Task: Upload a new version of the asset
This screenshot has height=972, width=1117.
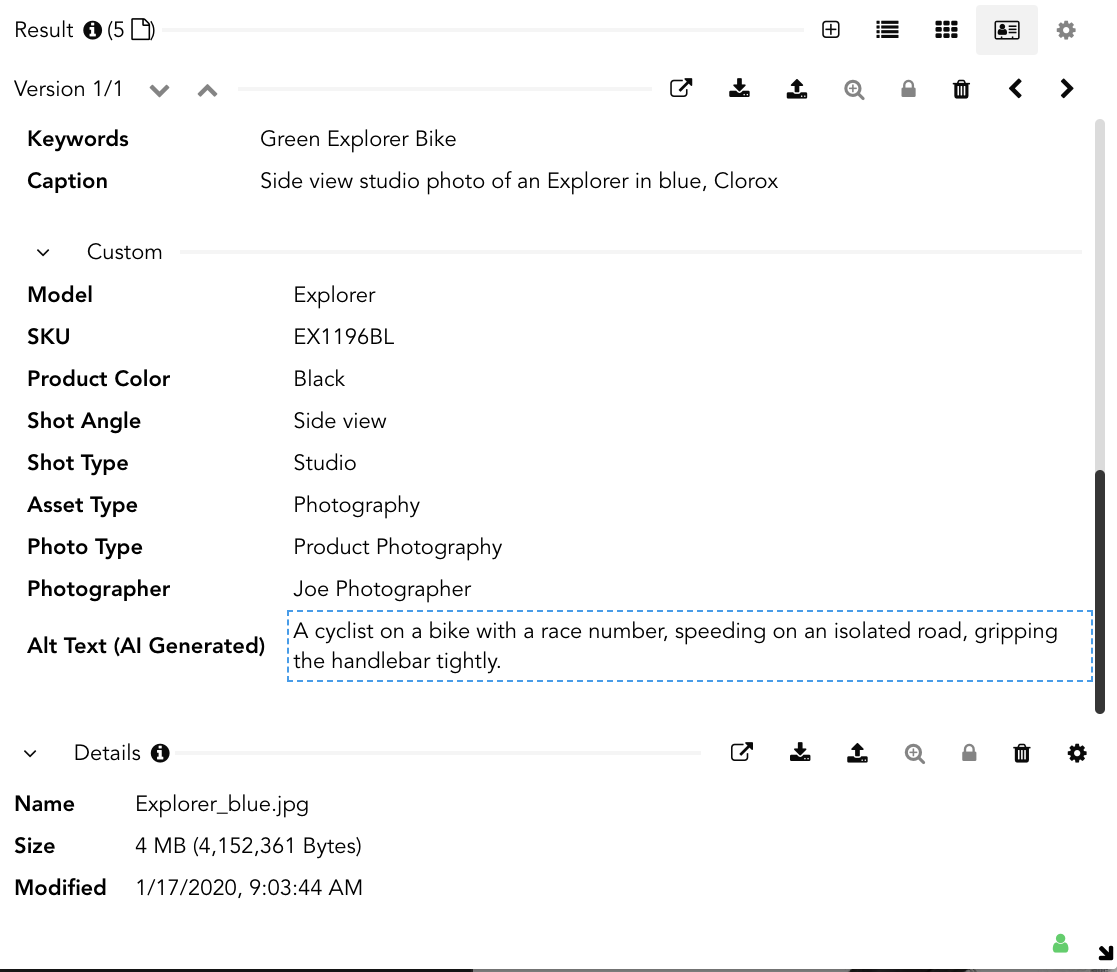Action: (x=797, y=88)
